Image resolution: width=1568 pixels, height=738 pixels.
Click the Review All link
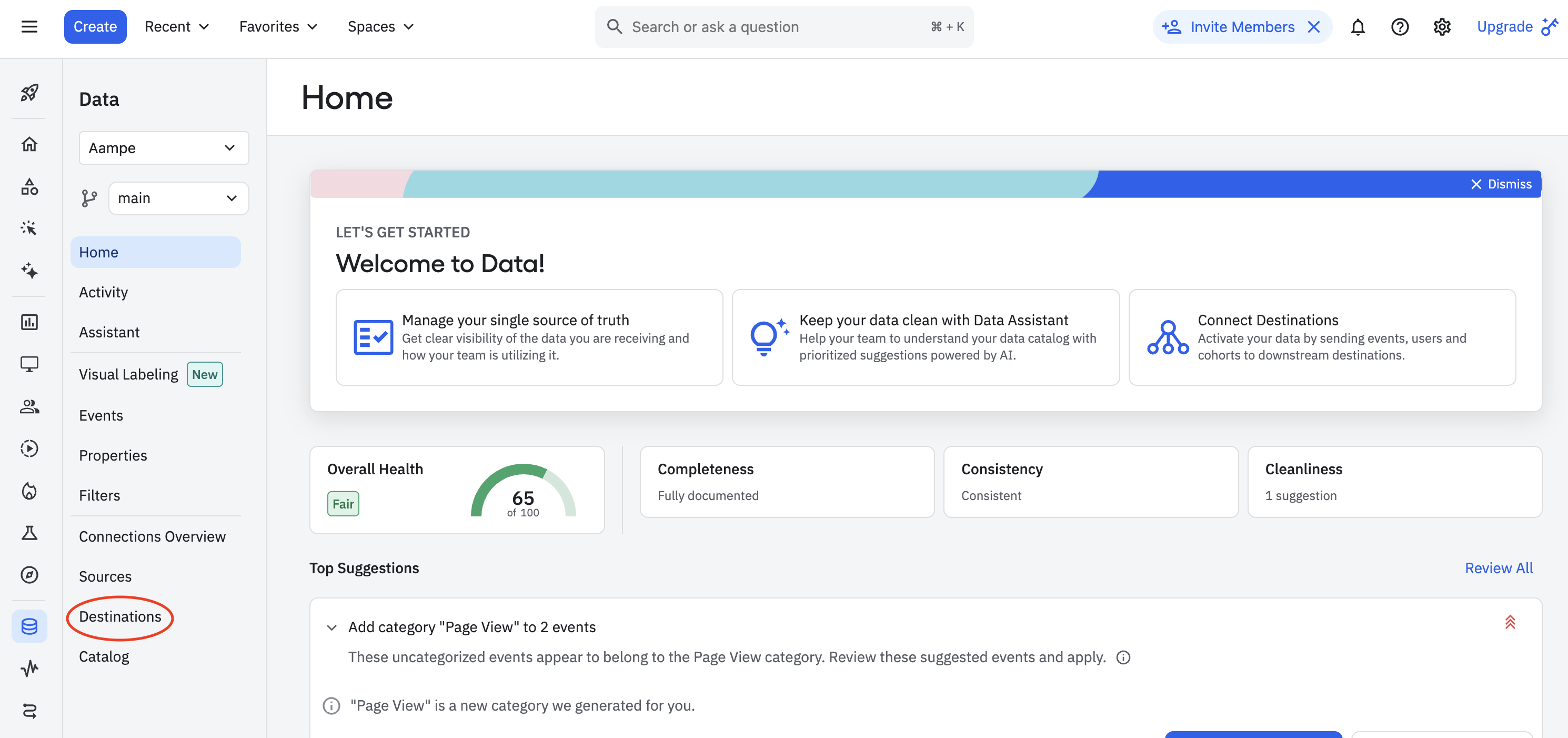1498,567
